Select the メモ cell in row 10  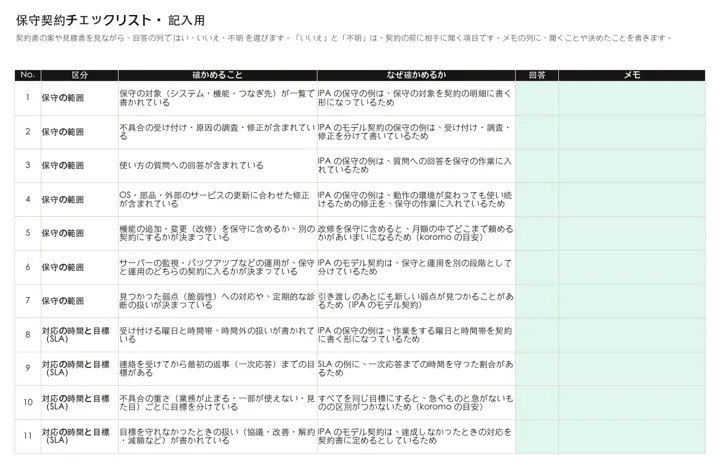click(632, 402)
